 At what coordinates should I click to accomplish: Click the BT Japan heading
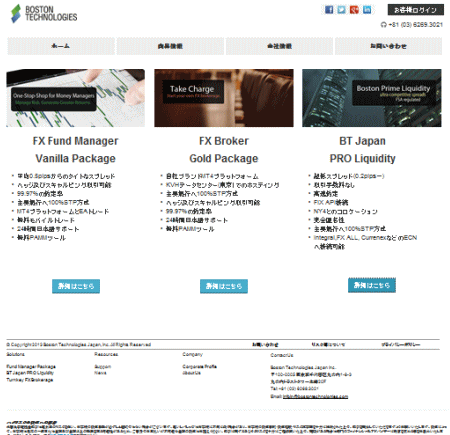click(x=362, y=141)
